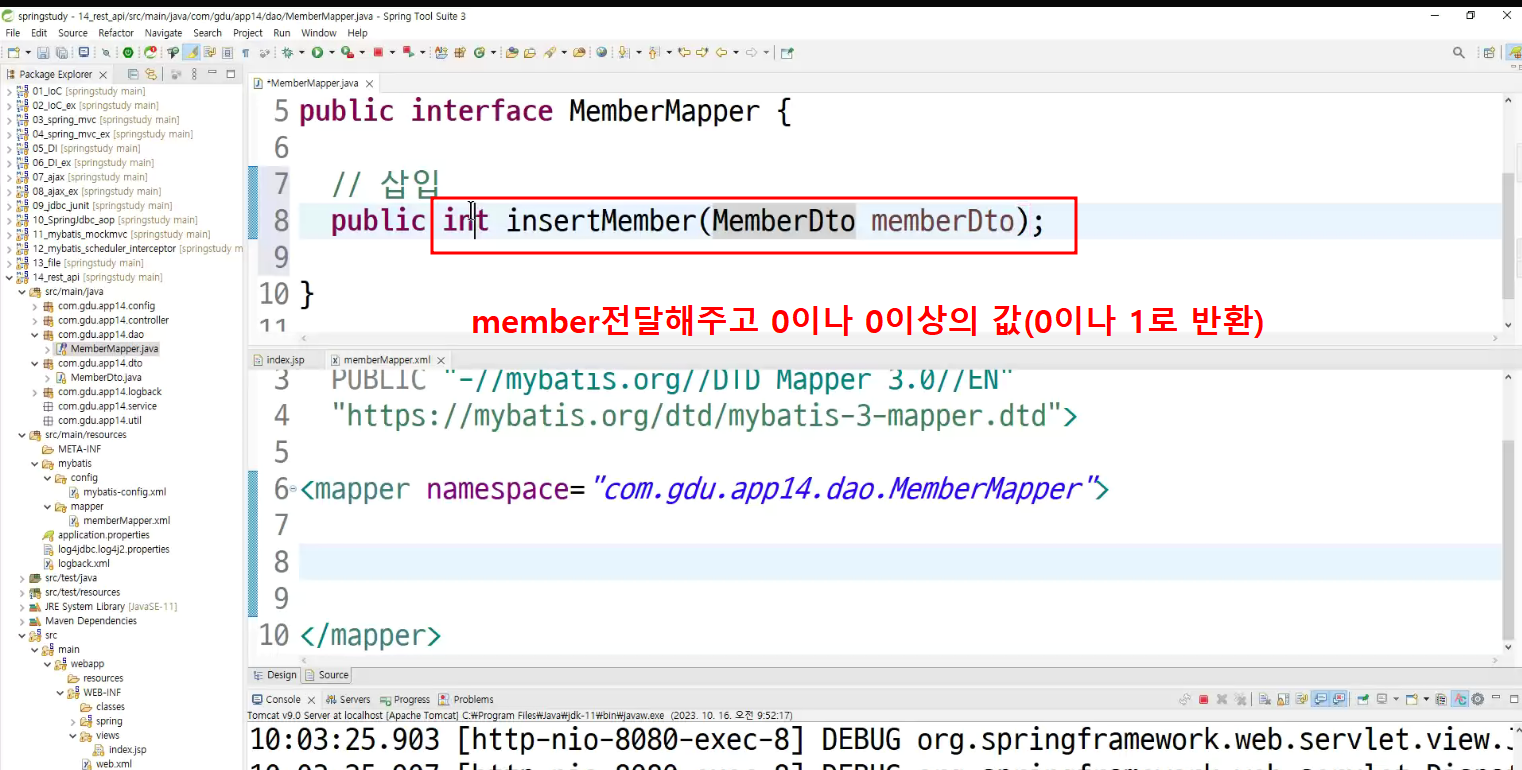Place cursor on empty line 8 of memberMapper.xml

[900, 561]
